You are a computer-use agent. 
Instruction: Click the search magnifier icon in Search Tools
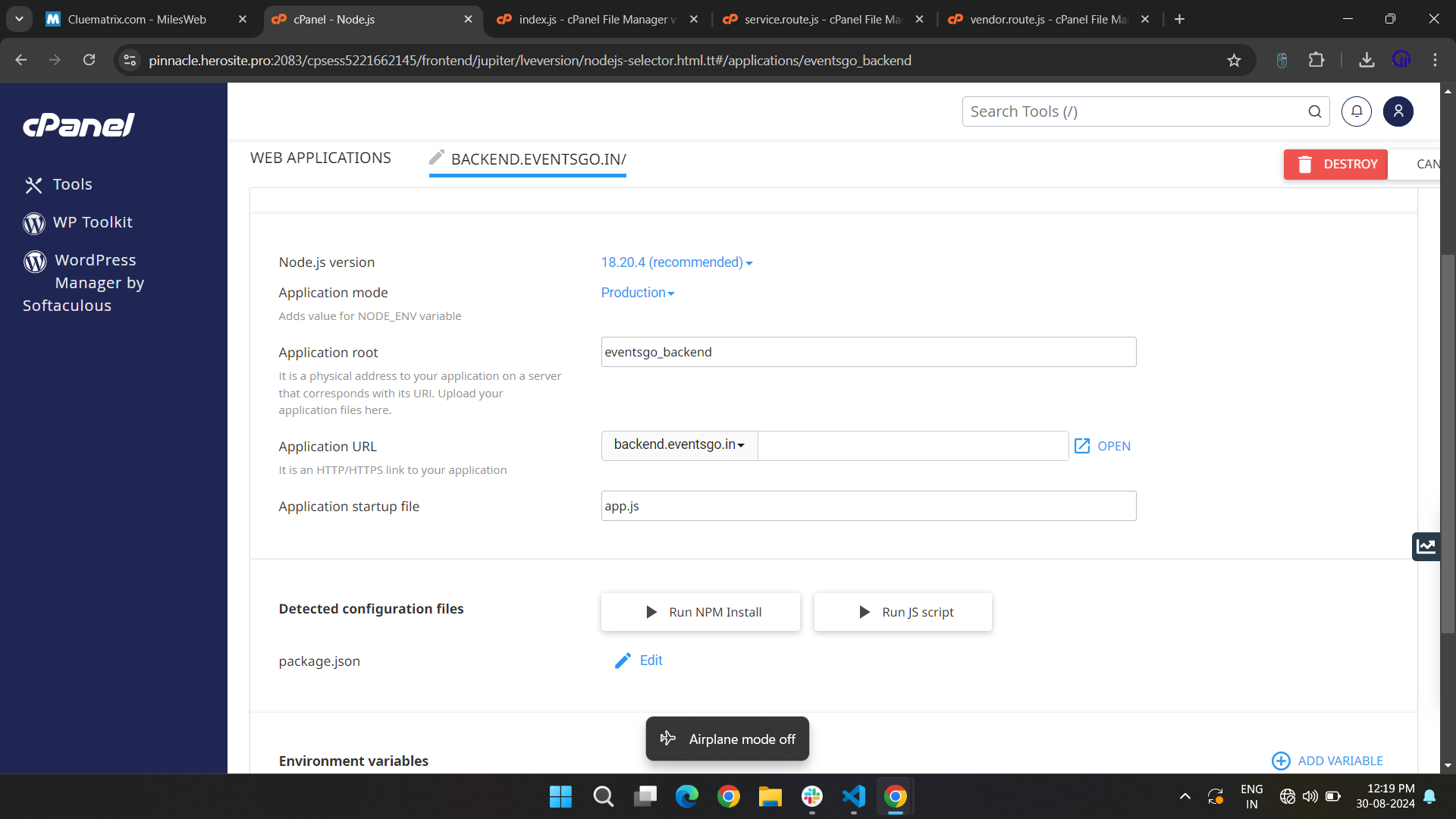[1314, 111]
